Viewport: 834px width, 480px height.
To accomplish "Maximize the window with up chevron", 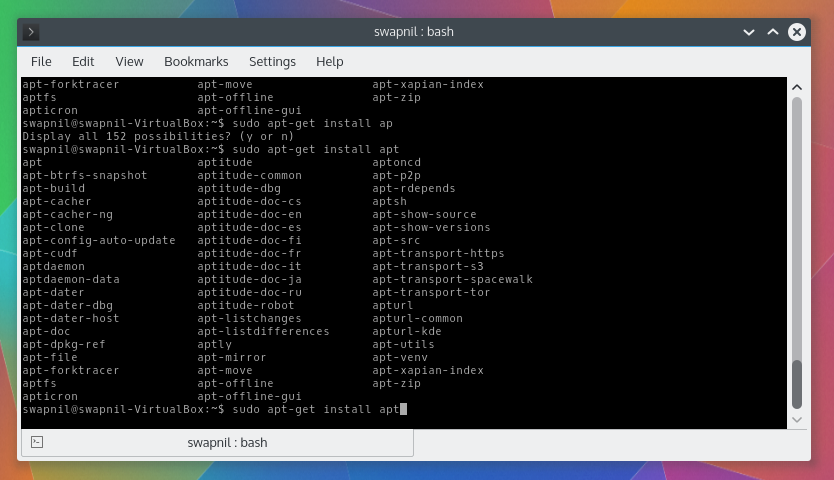I will coord(773,32).
